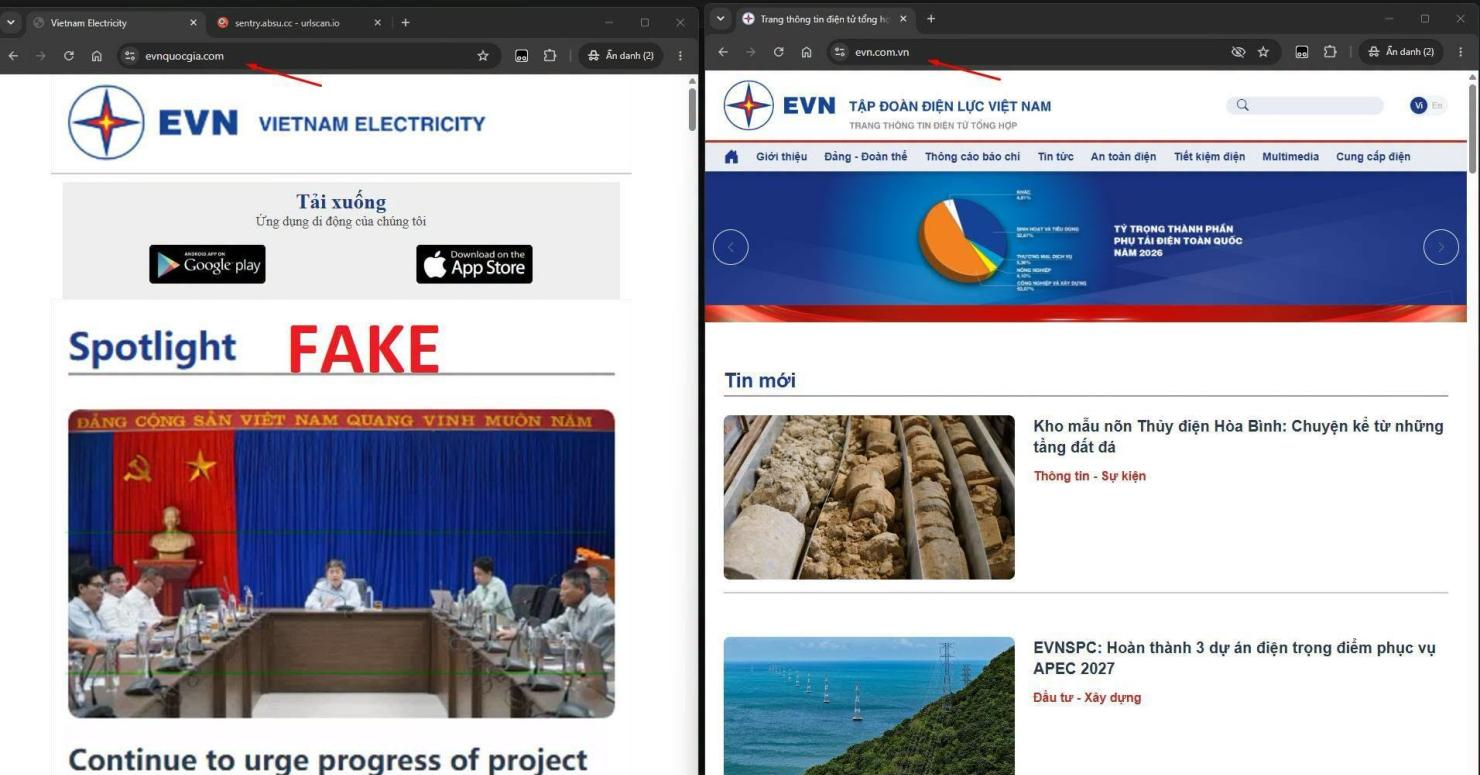Click the search field on the EVN site
This screenshot has width=1480, height=775.
[x=1305, y=105]
